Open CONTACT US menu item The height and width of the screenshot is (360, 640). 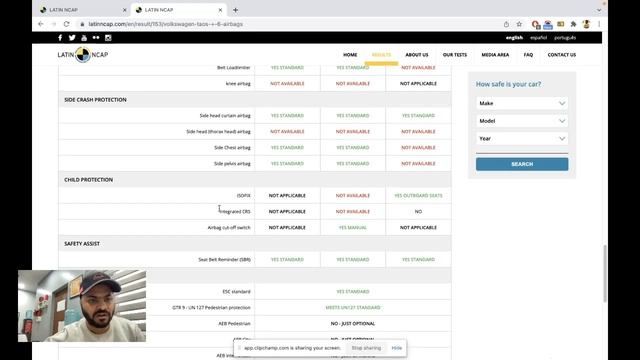pos(562,55)
